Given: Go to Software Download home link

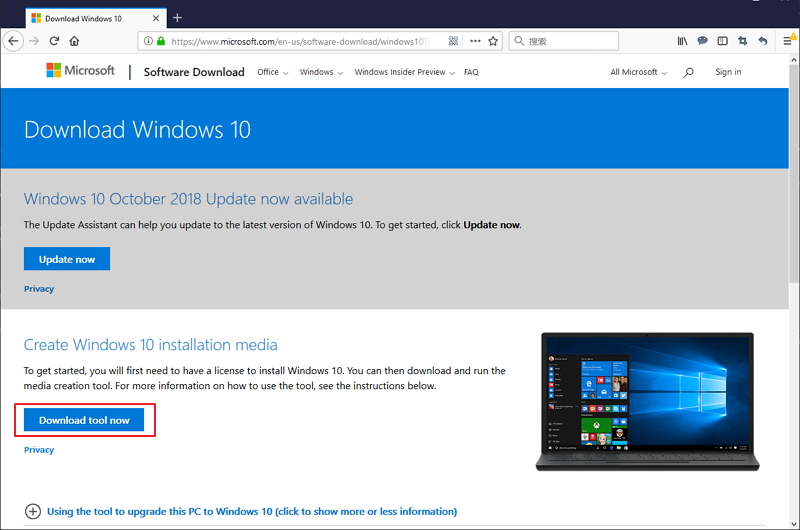Looking at the screenshot, I should [194, 72].
